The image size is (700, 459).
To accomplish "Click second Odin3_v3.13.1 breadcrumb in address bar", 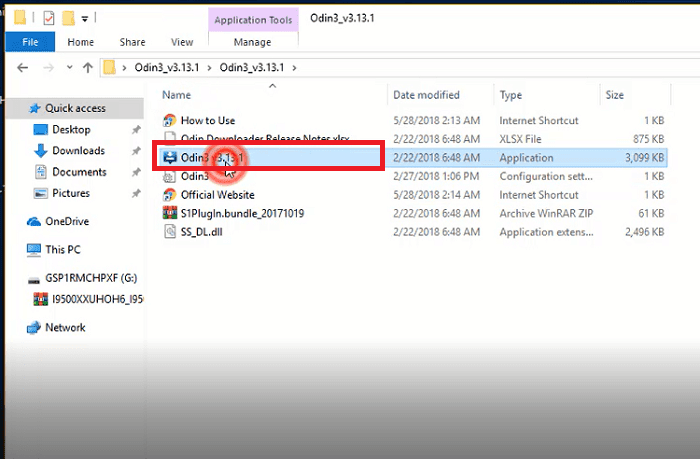I will point(252,67).
